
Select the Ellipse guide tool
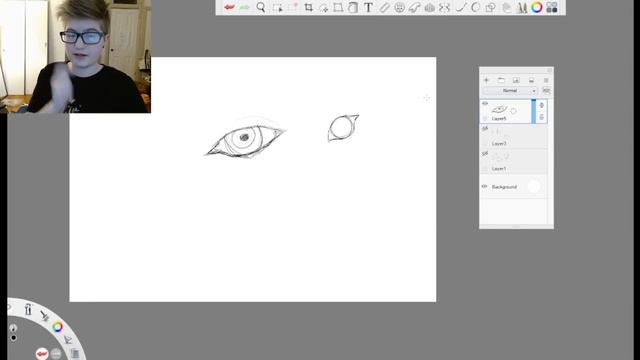(400, 7)
